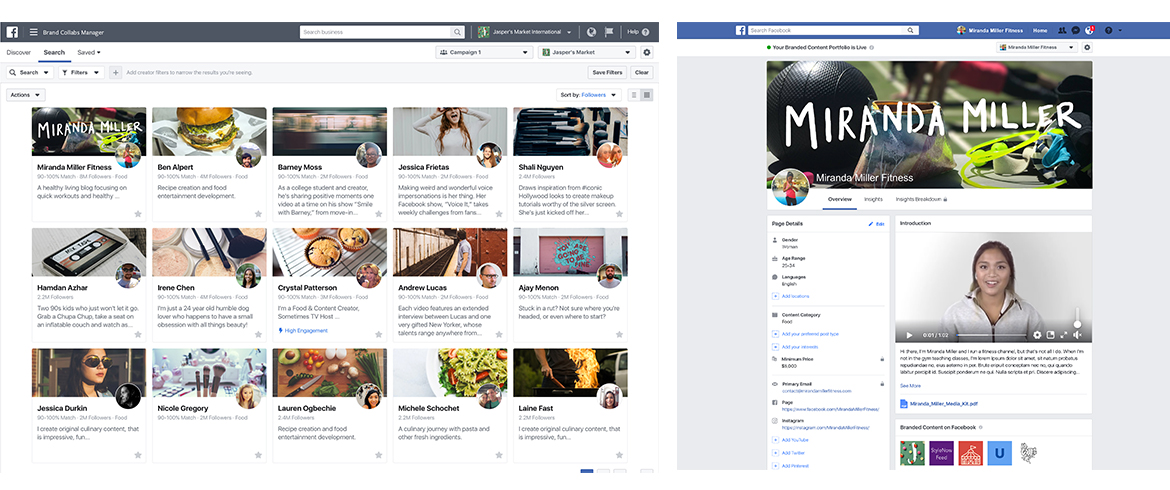1170x490 pixels.
Task: Click the picture-in-picture icon on the video
Action: tap(1050, 335)
